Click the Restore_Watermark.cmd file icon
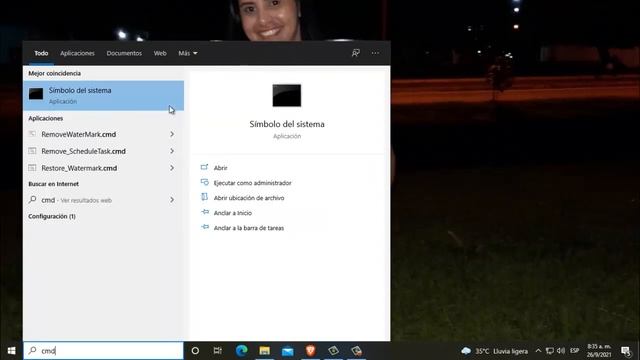This screenshot has width=640, height=360. tap(32, 167)
